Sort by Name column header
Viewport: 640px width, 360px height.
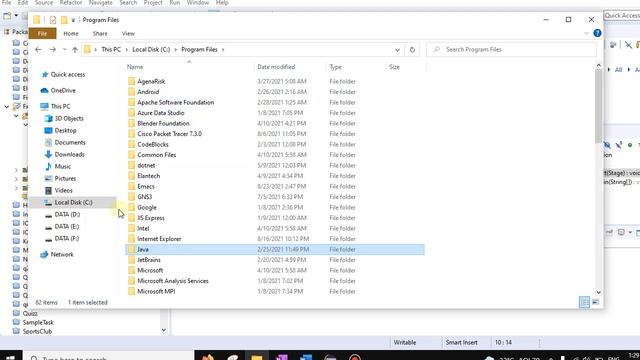[x=135, y=67]
